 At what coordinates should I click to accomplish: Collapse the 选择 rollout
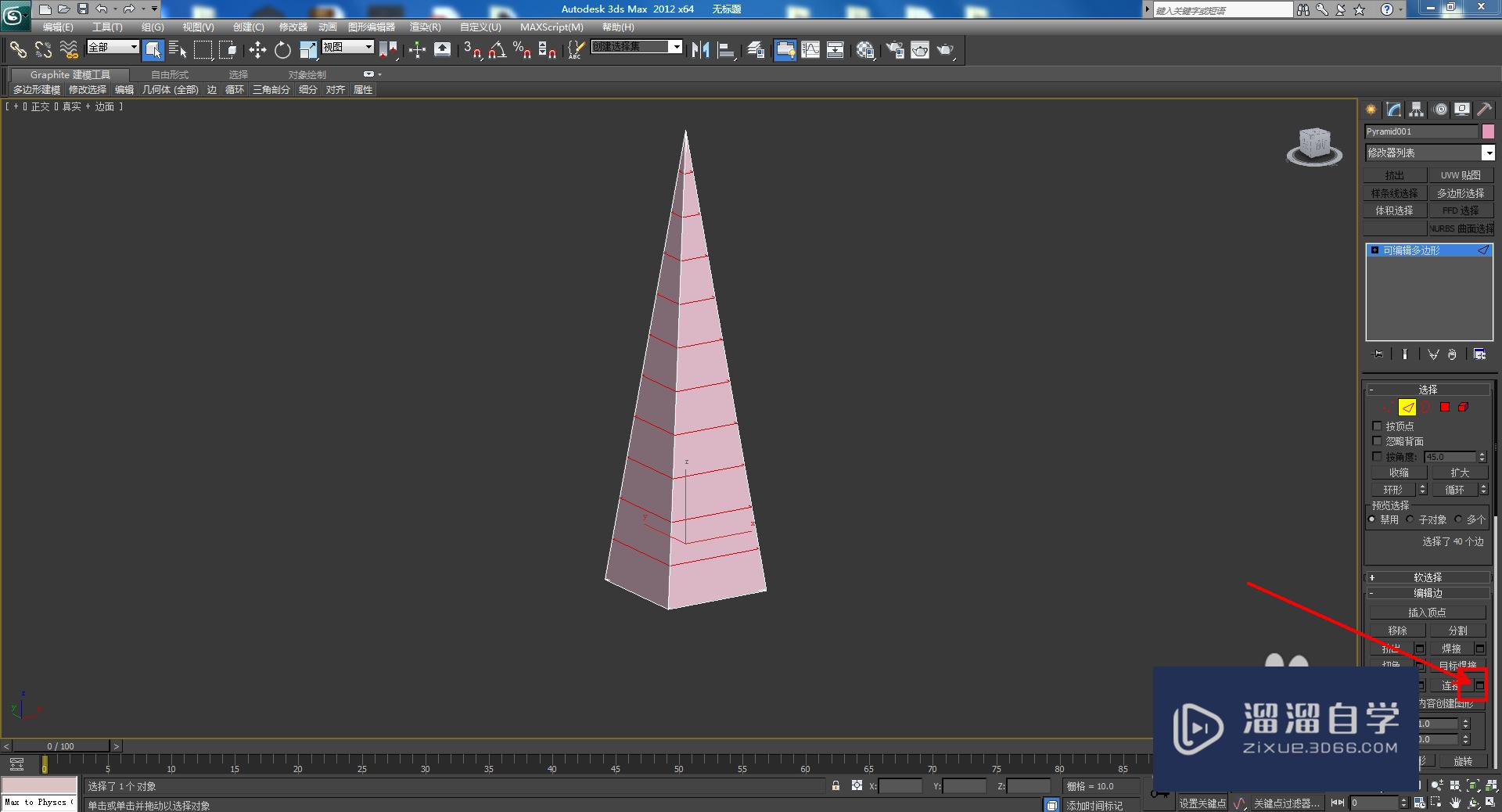1428,390
